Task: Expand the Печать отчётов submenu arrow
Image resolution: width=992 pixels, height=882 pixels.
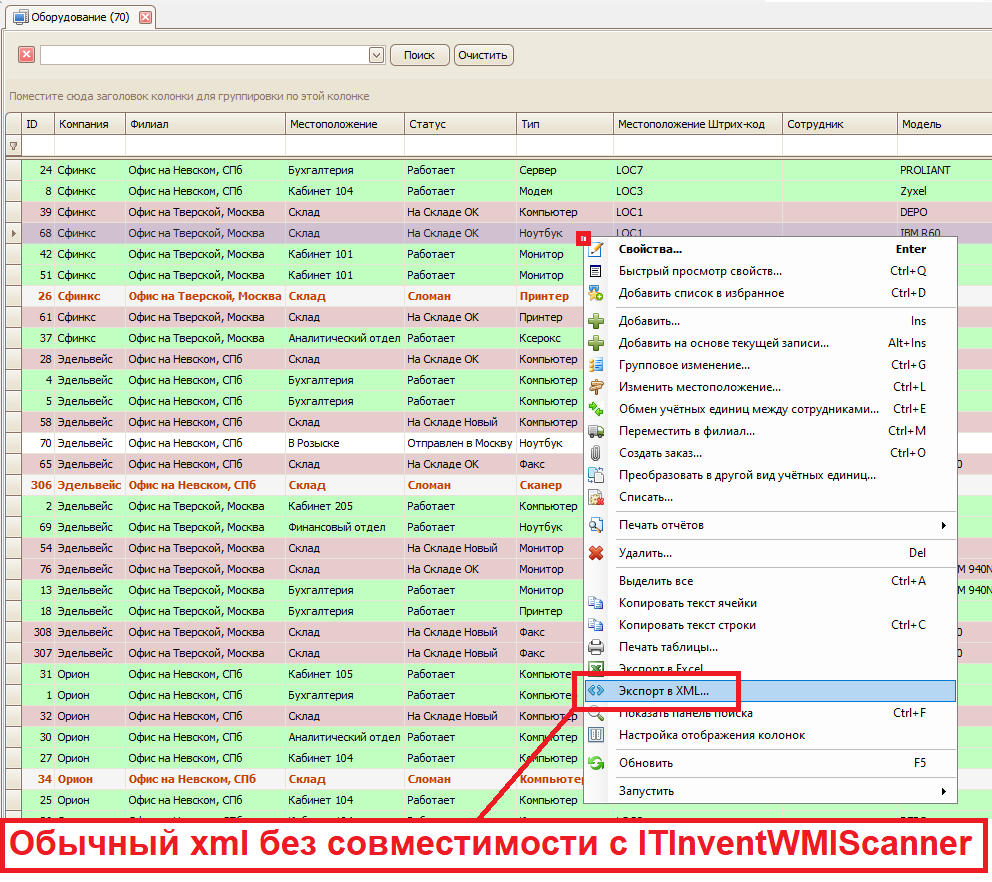Action: pos(943,525)
